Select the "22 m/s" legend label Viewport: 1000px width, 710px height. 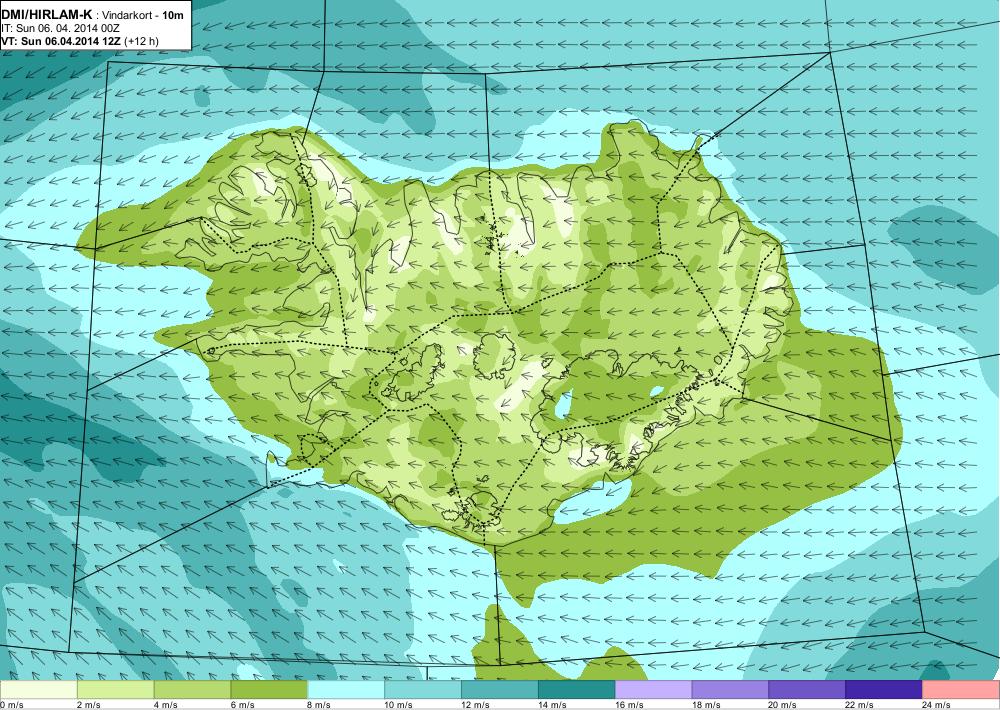coord(860,705)
